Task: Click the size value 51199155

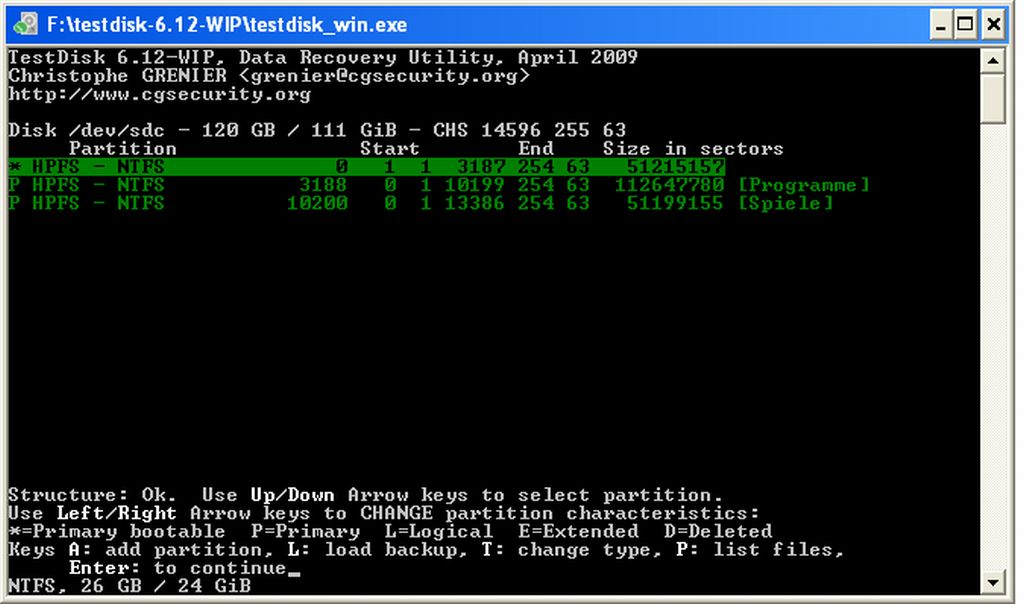Action: tap(675, 203)
